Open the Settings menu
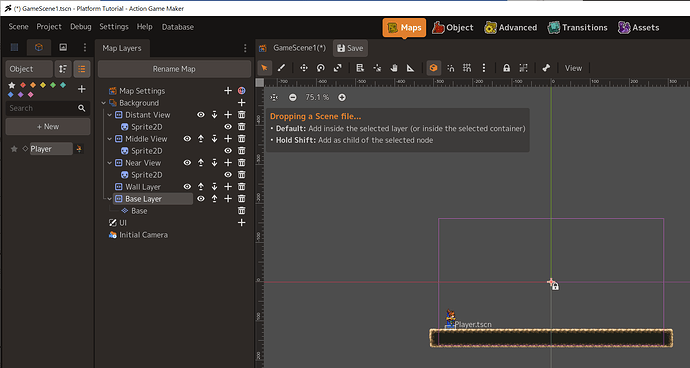Image resolution: width=690 pixels, height=368 pixels. (114, 26)
